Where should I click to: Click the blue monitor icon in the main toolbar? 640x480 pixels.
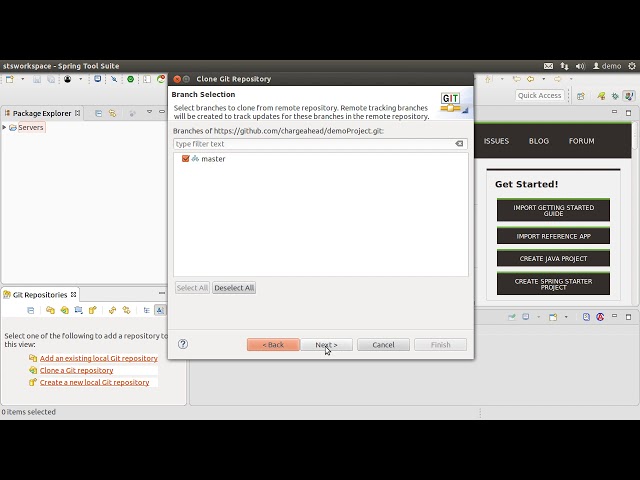[98, 79]
